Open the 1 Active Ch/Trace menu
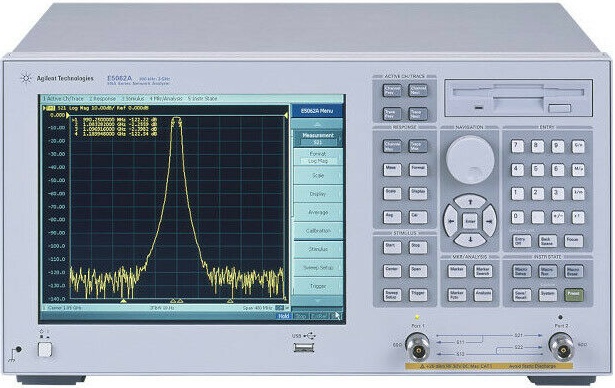 click(x=63, y=98)
